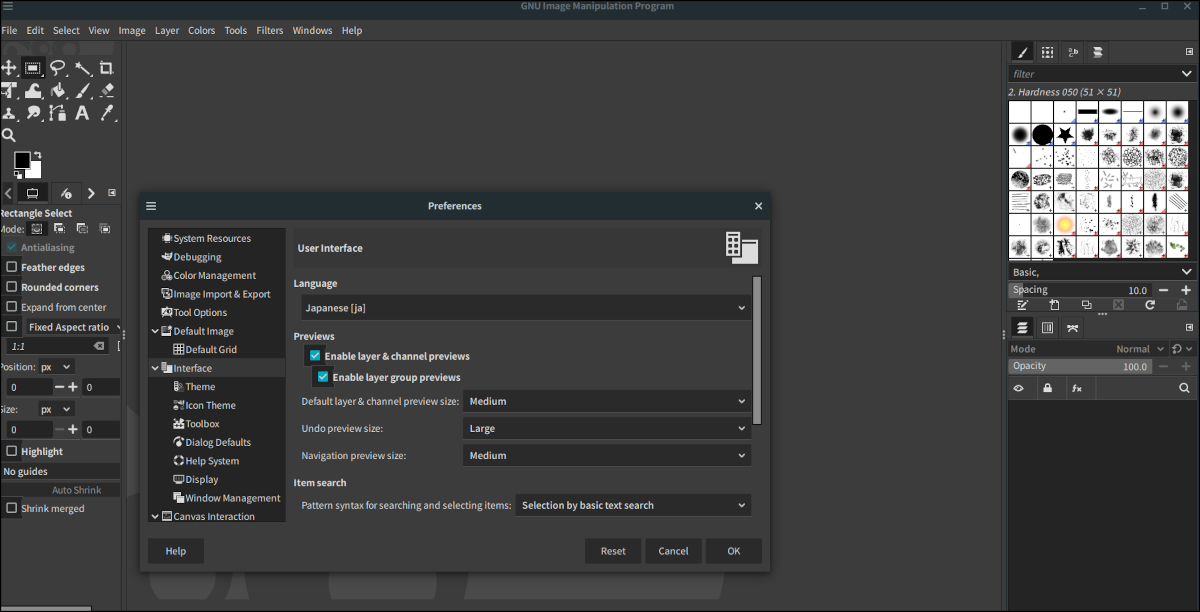Activate the Text tool

pos(83,113)
